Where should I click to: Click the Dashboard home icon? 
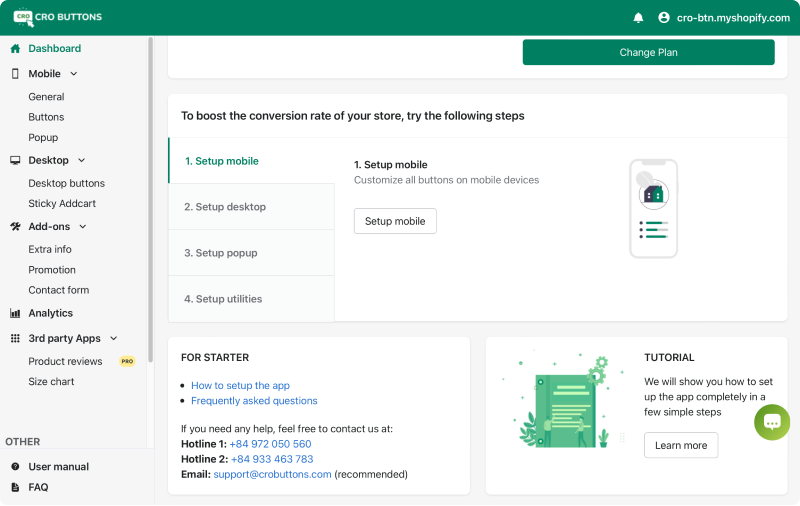[15, 49]
